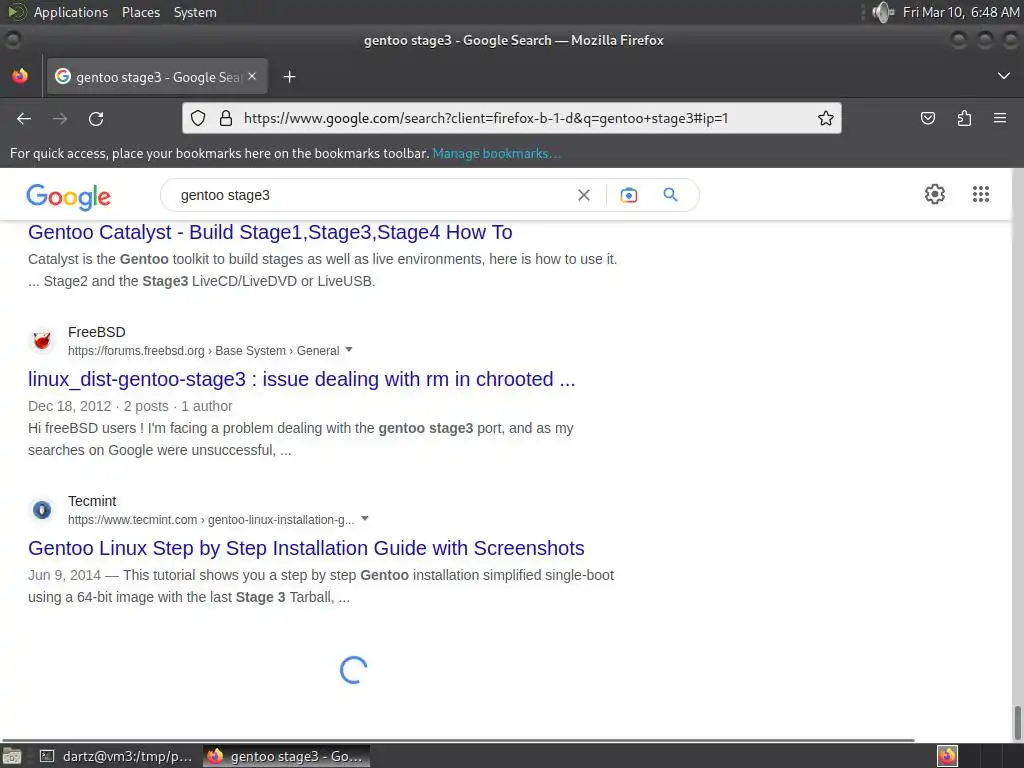Open tracking protection shield info
The height and width of the screenshot is (768, 1024).
click(x=198, y=118)
